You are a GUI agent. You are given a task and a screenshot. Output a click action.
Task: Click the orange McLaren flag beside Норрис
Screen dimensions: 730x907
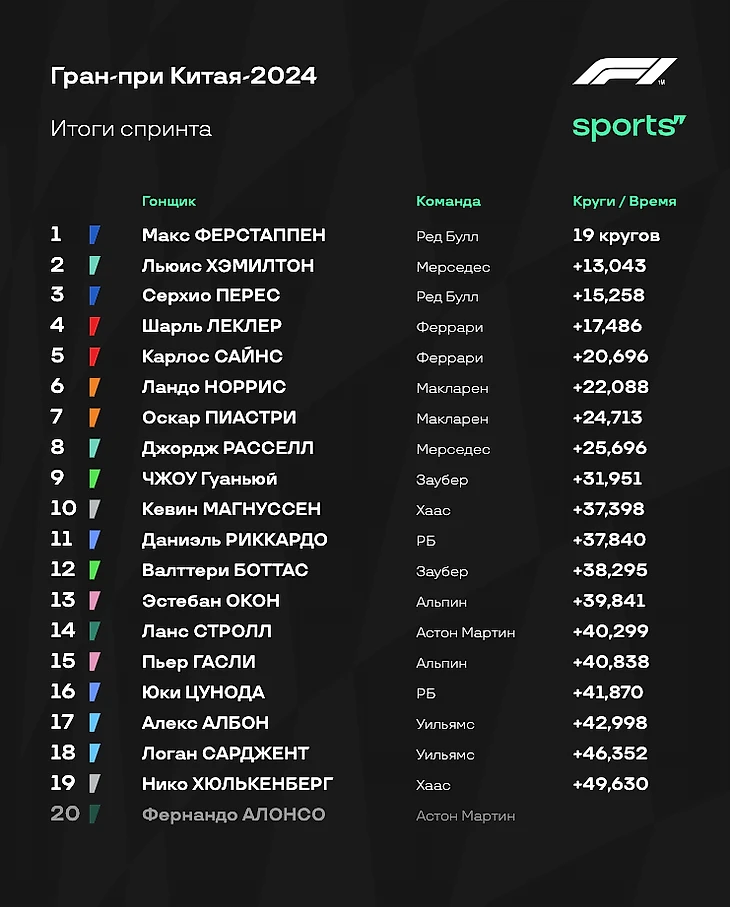click(x=94, y=387)
